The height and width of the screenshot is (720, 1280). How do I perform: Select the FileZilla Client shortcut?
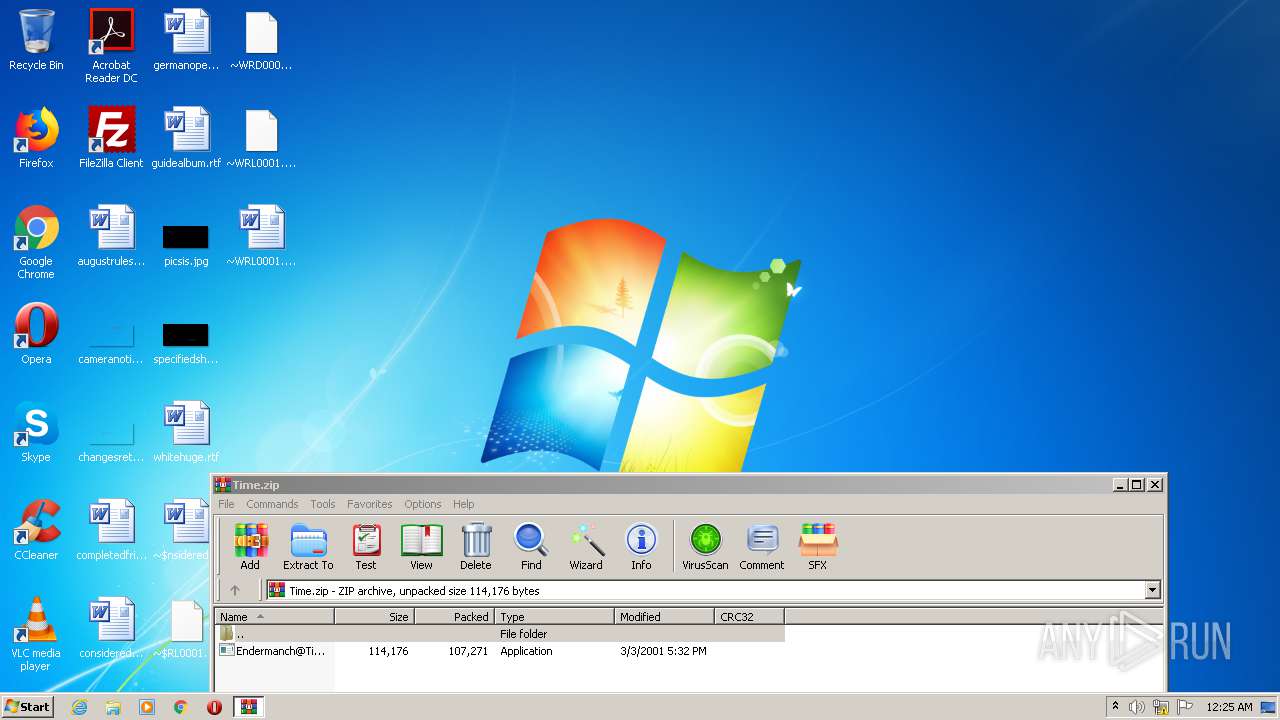point(111,138)
